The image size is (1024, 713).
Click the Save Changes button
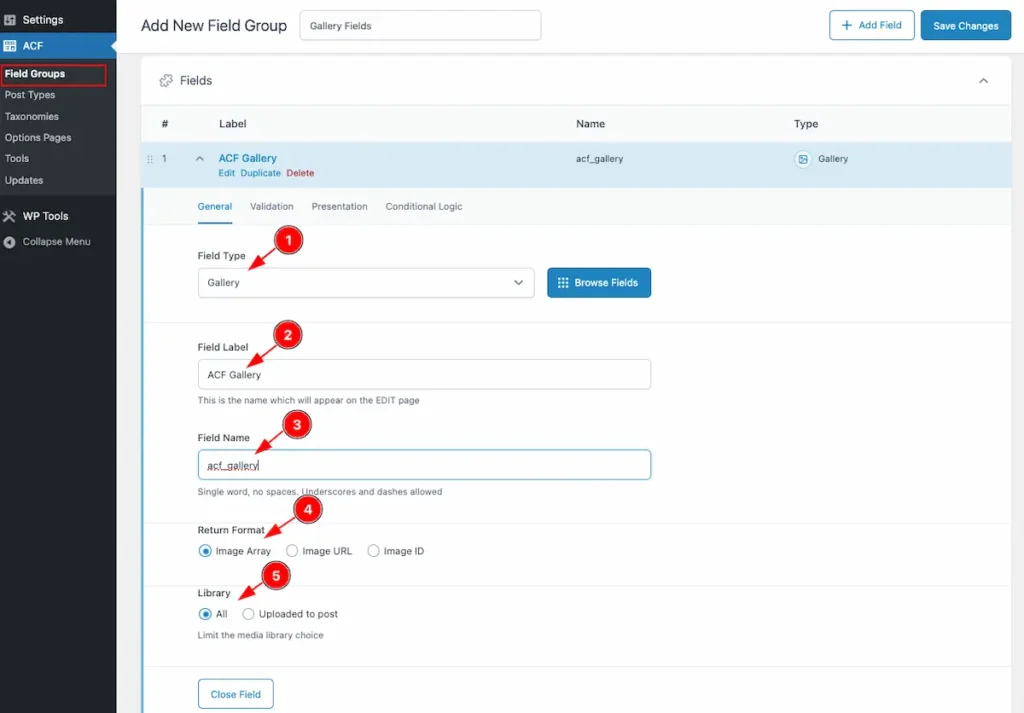965,26
